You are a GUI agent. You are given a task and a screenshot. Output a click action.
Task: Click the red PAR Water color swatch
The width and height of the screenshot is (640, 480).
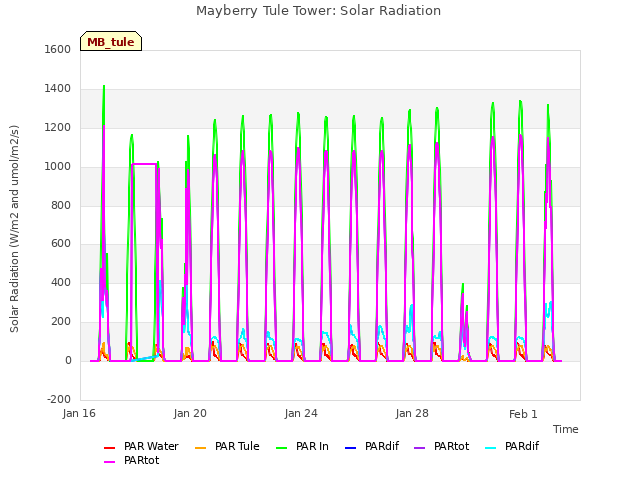pyautogui.click(x=109, y=448)
